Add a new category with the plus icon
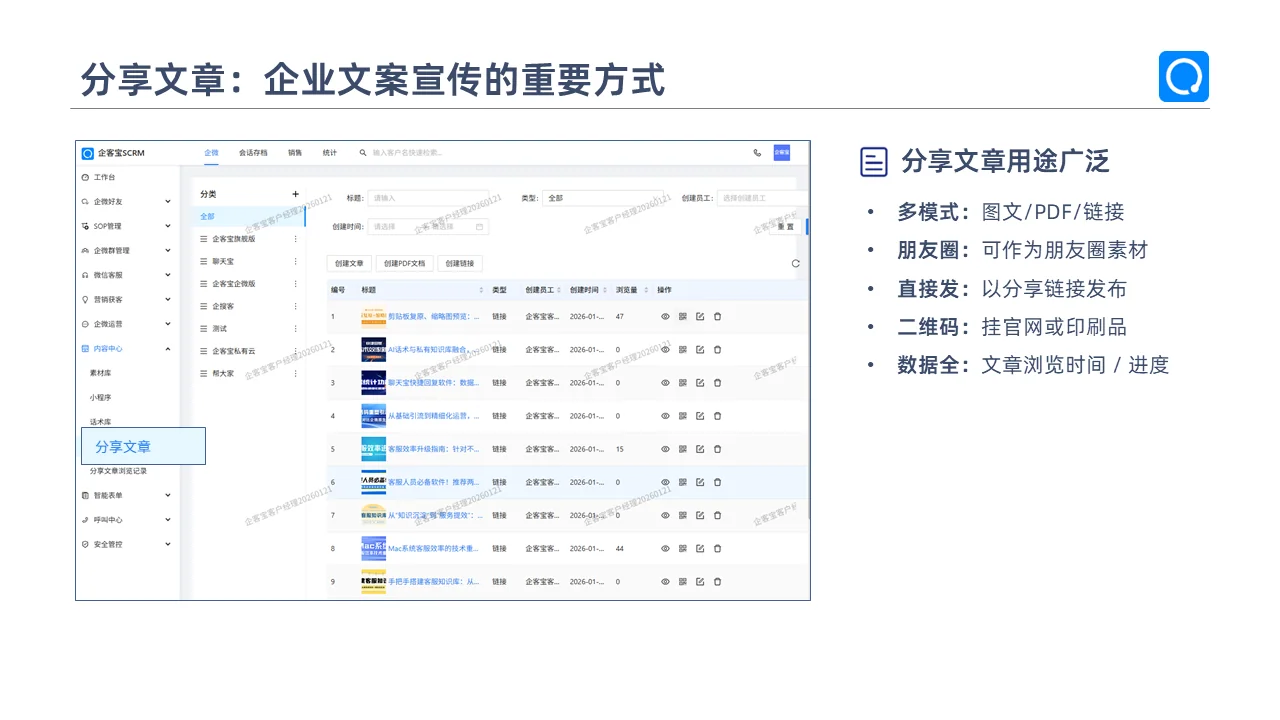Image resolution: width=1280 pixels, height=720 pixels. tap(295, 194)
